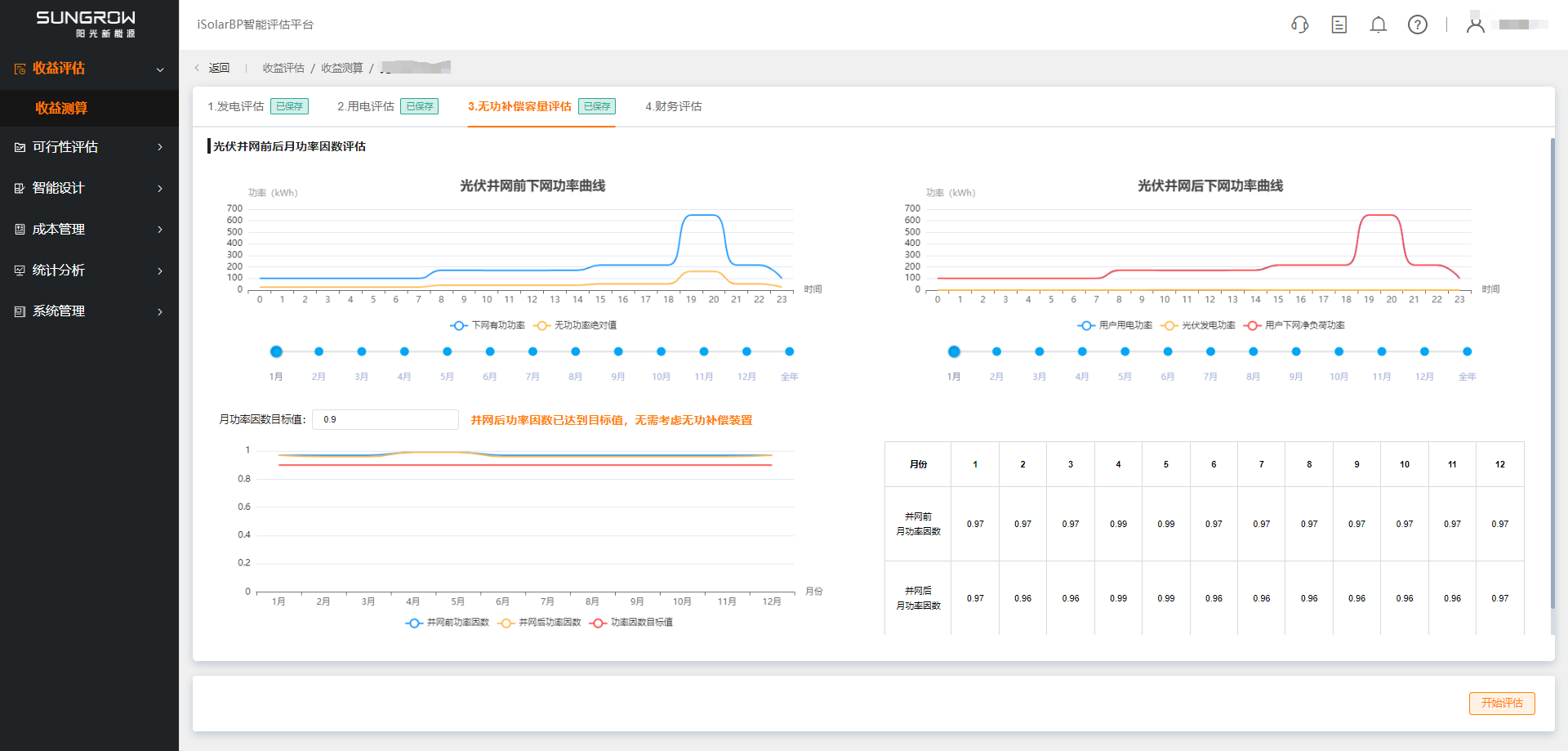Click the 智能设计 sidebar icon
The height and width of the screenshot is (751, 1568).
click(20, 188)
